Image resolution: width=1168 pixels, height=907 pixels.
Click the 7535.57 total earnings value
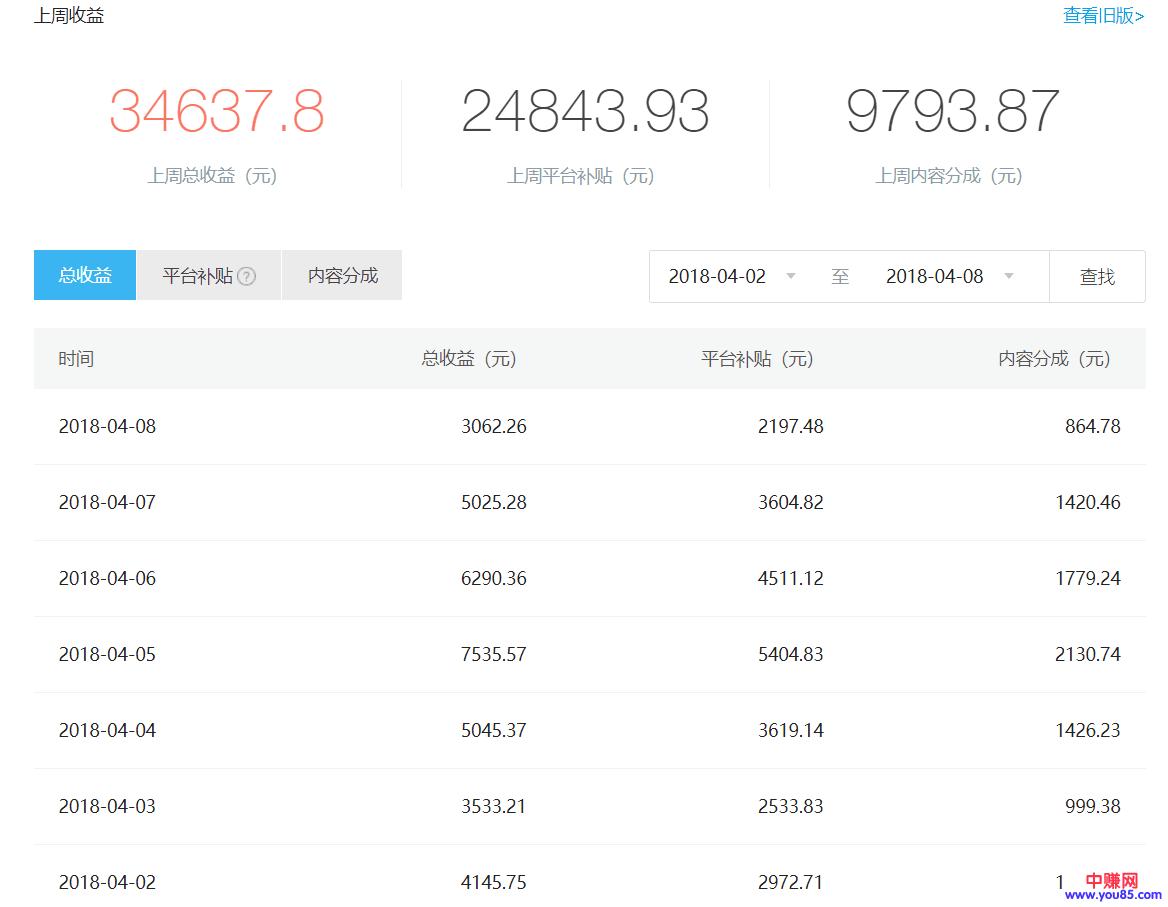[493, 655]
